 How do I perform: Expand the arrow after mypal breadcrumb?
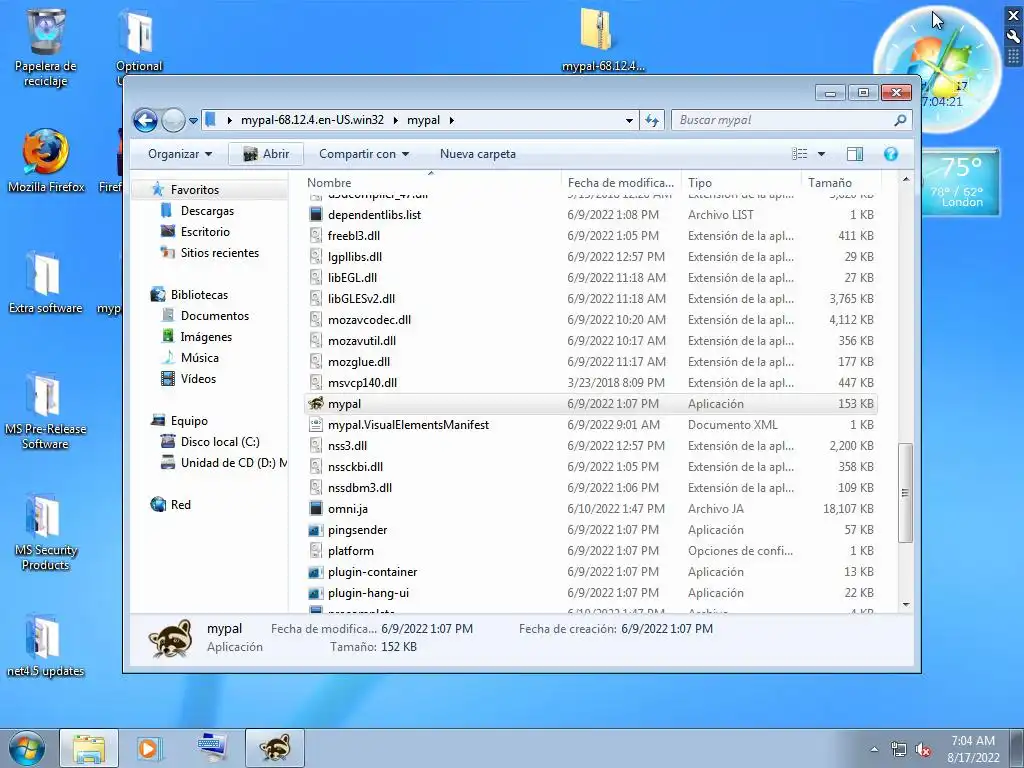tap(451, 120)
